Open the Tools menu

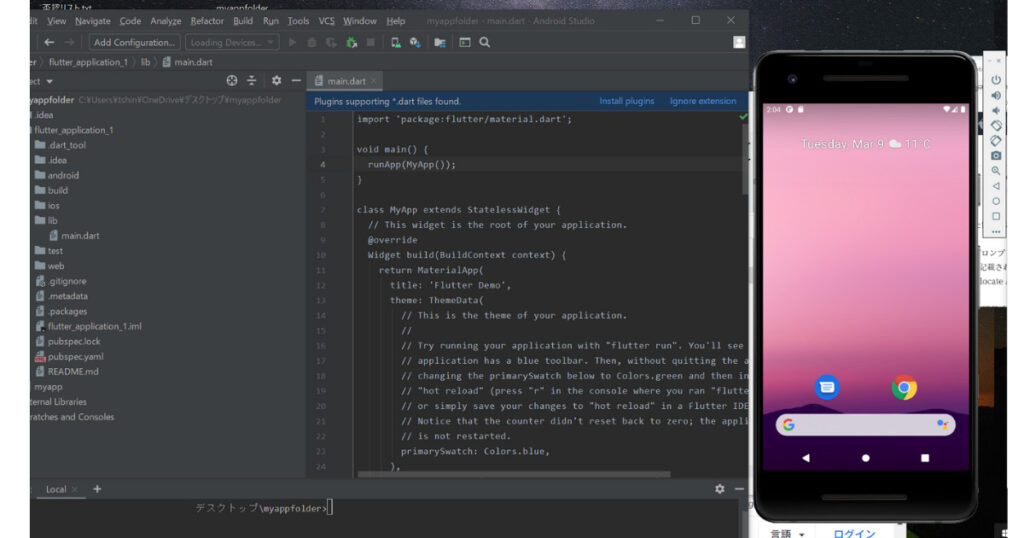click(x=298, y=21)
